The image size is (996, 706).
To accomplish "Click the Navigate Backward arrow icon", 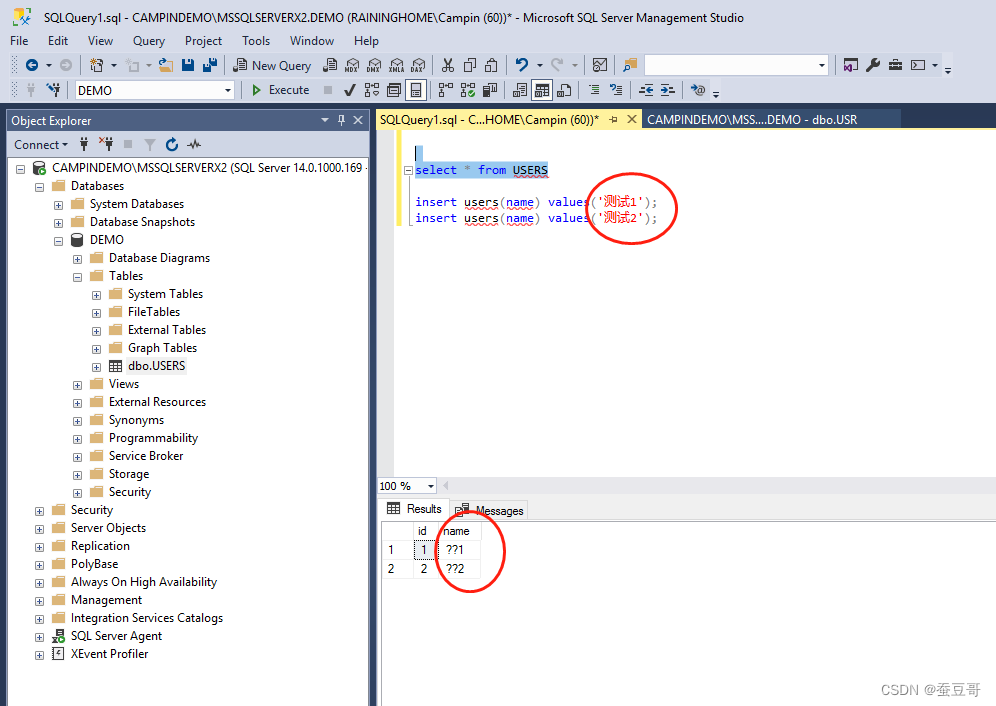I will pos(32,65).
